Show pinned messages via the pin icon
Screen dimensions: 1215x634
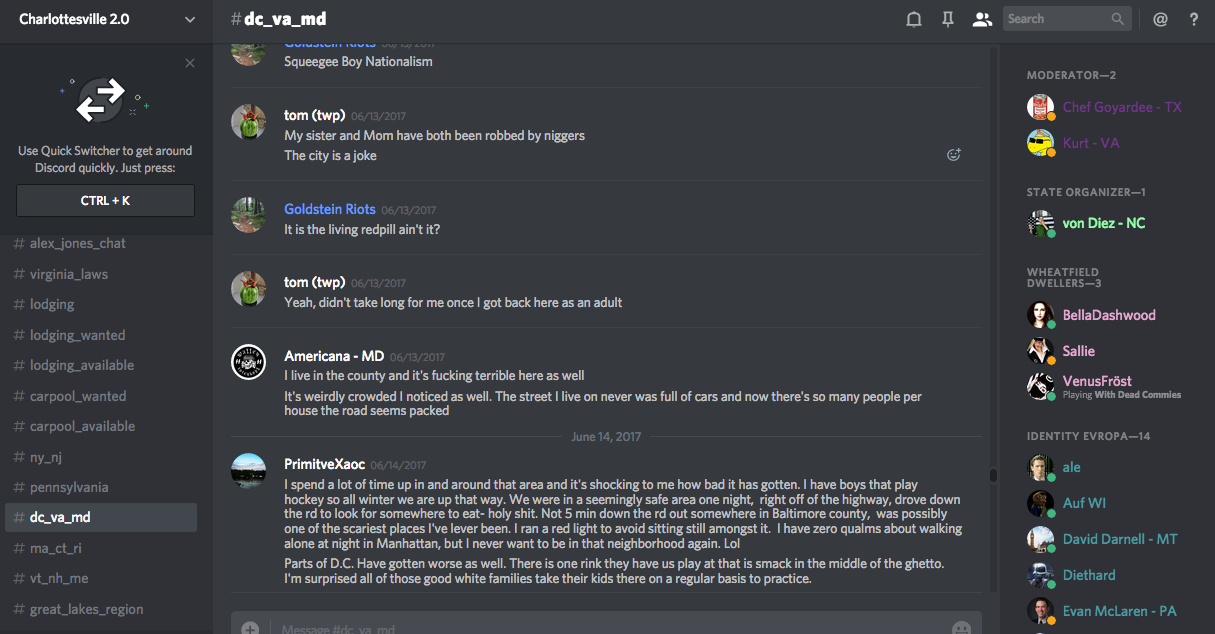tap(947, 19)
